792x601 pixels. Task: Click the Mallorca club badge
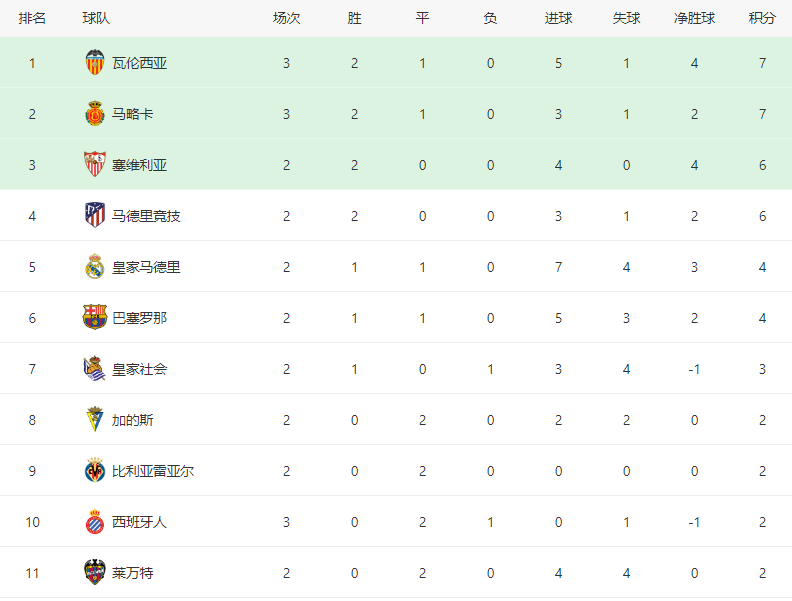94,114
